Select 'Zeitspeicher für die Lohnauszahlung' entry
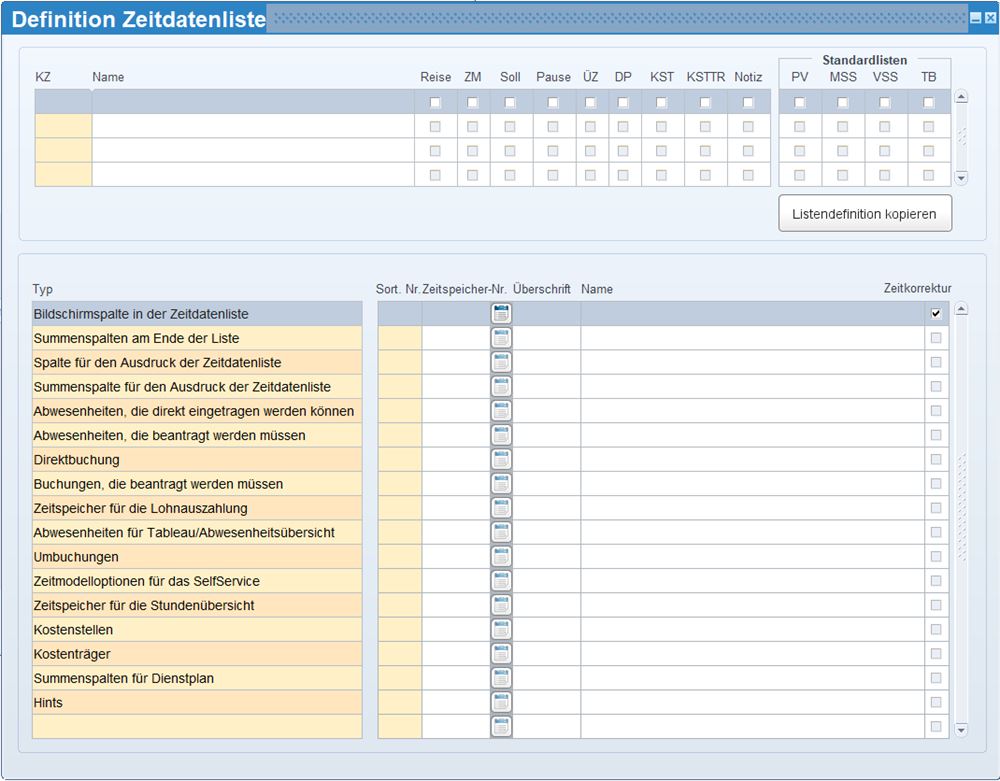1000x781 pixels. click(197, 507)
